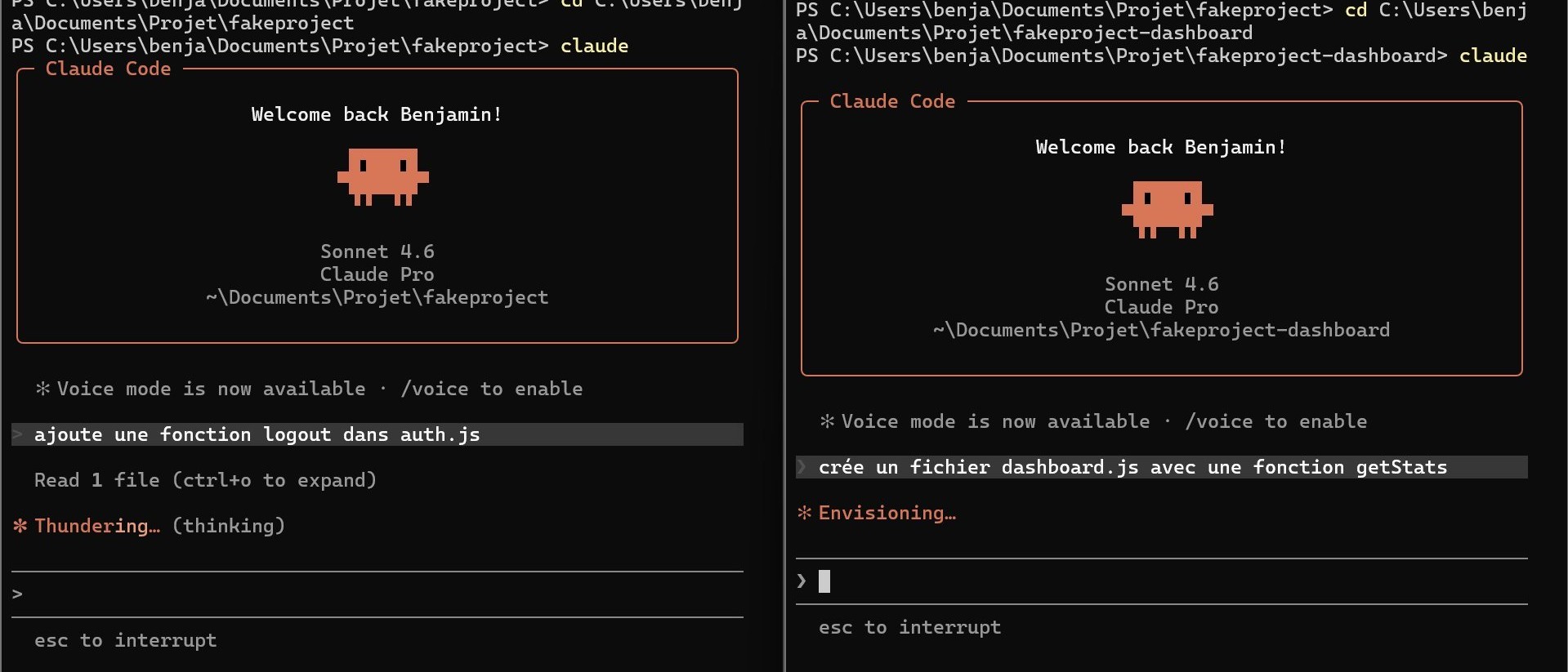This screenshot has height=672, width=1568.
Task: Click 'esc to interrupt' in the right pane
Action: point(910,627)
